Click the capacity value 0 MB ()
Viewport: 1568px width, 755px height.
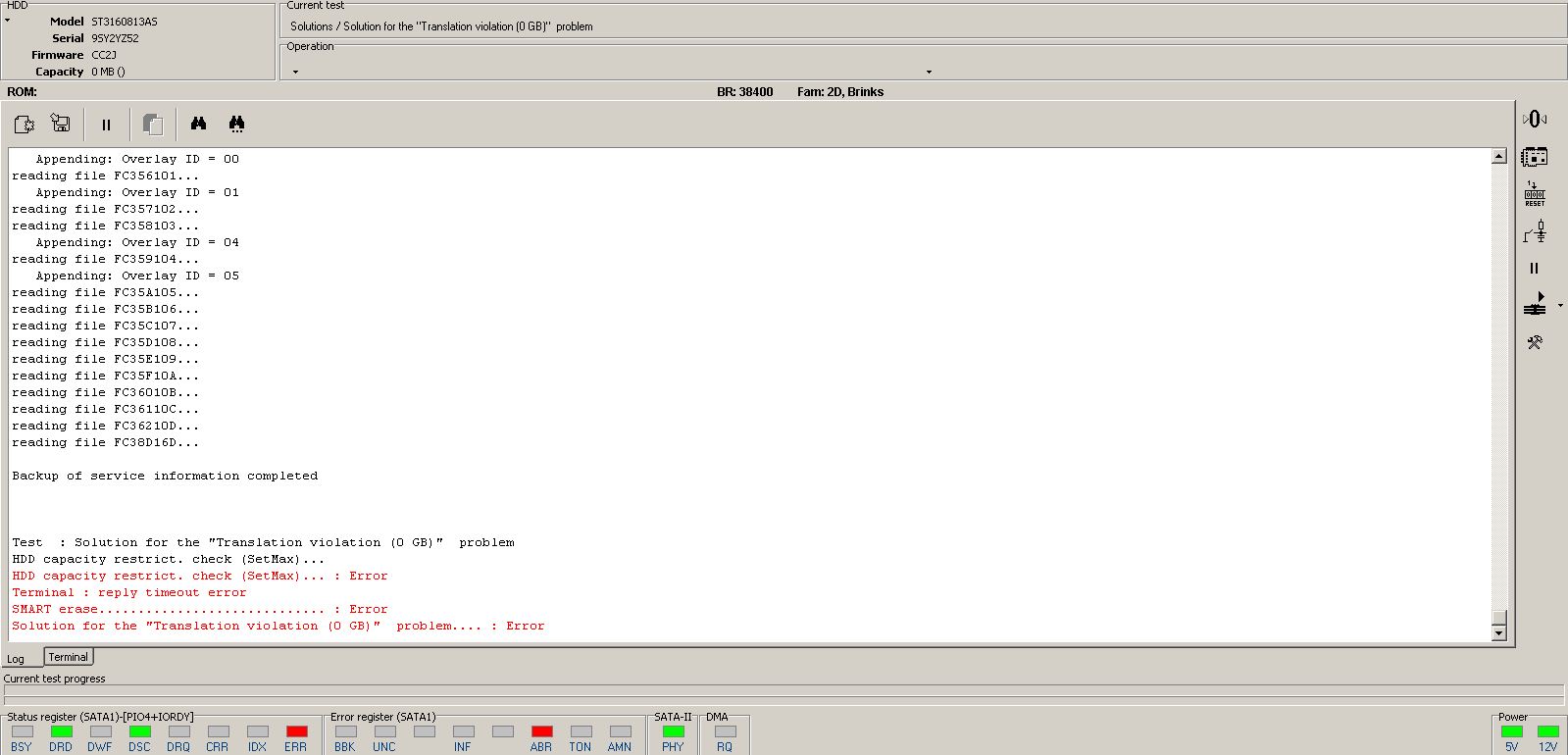click(109, 72)
